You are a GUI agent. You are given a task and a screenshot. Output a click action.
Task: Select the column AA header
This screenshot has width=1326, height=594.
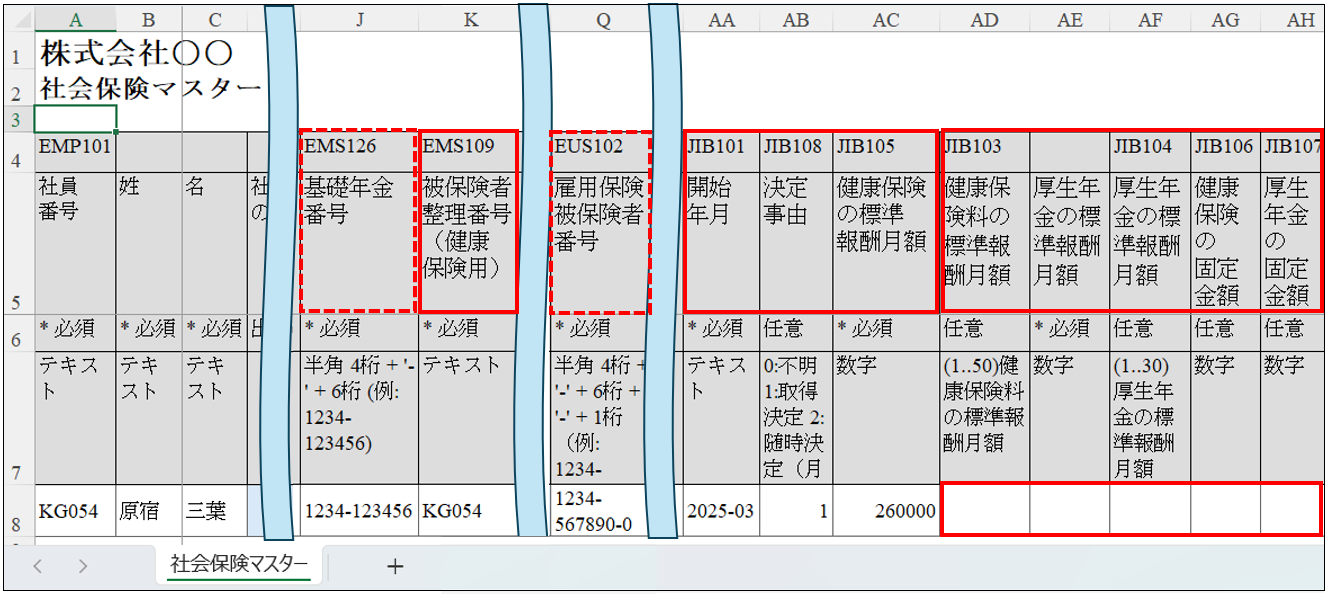[721, 20]
